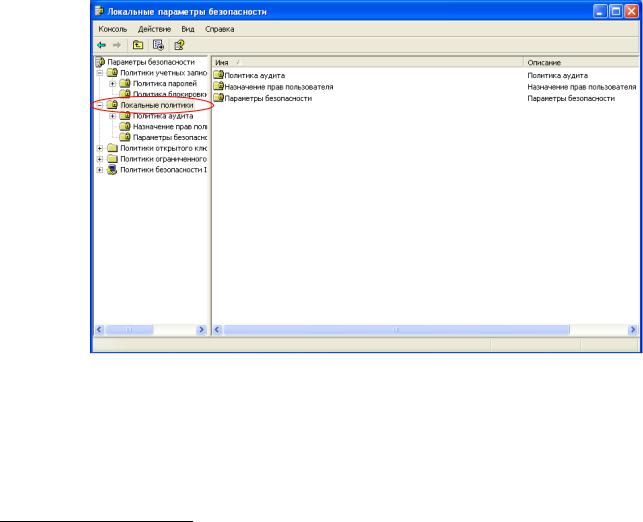This screenshot has height=522, width=643.
Task: Open the Вид menu
Action: click(188, 29)
